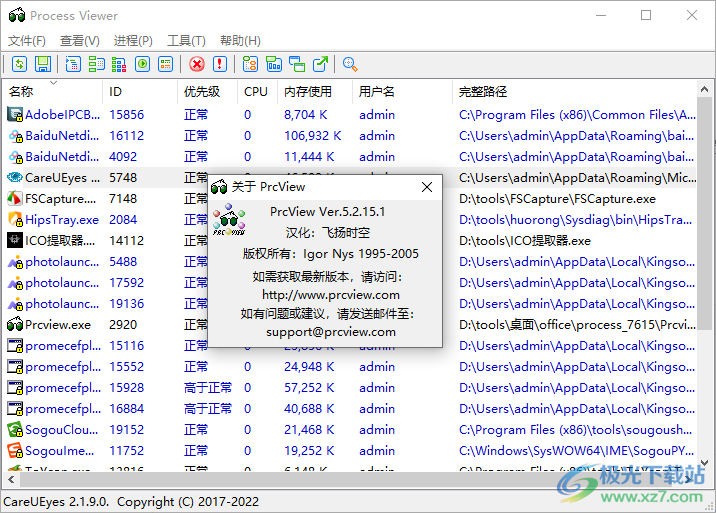Image resolution: width=716 pixels, height=513 pixels.
Task: Click the 106,932 K memory value
Action: click(313, 136)
